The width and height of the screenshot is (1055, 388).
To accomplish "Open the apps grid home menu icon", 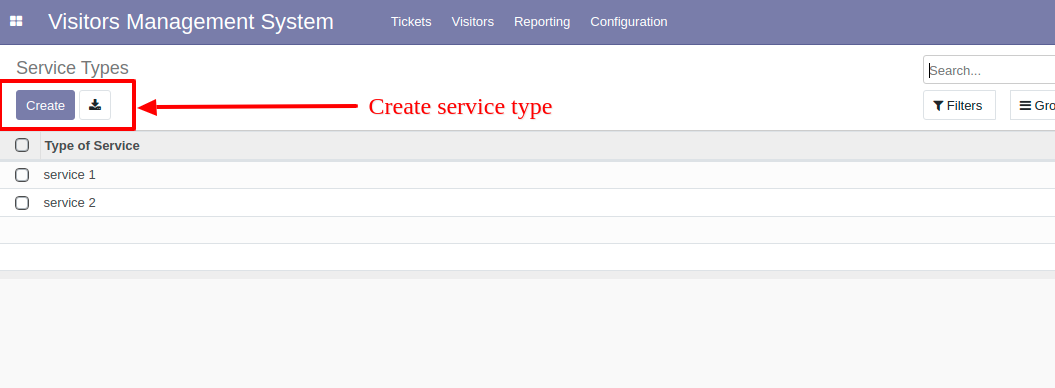I will pos(16,22).
